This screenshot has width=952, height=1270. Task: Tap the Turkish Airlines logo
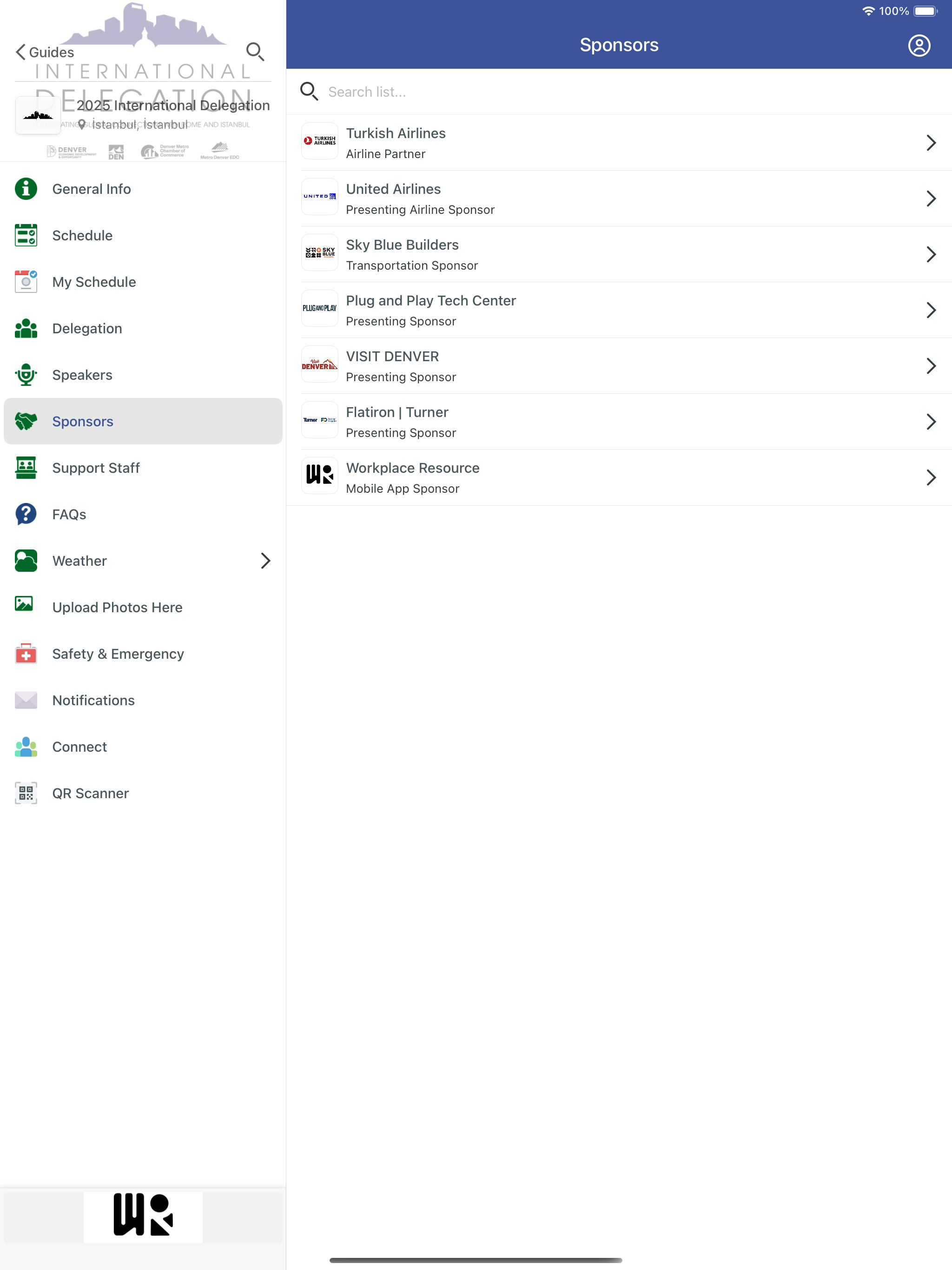click(320, 141)
